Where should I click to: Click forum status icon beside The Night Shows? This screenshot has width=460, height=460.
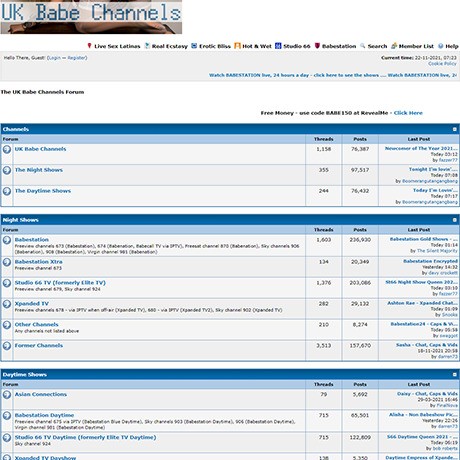7,170
